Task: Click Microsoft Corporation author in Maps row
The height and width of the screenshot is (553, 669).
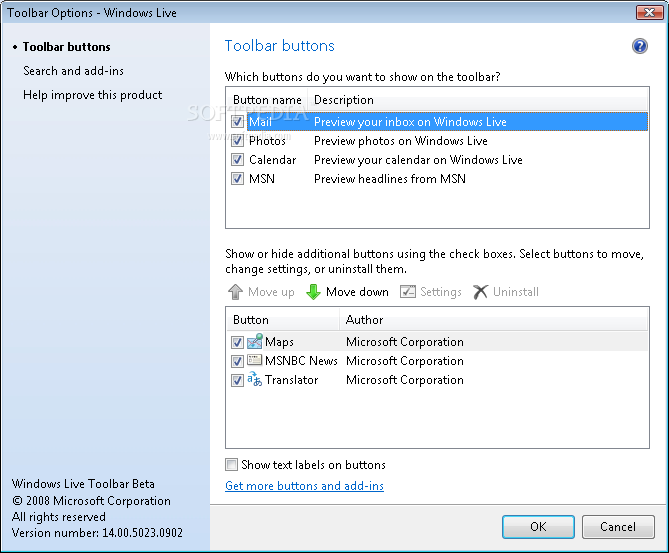Action: [405, 342]
